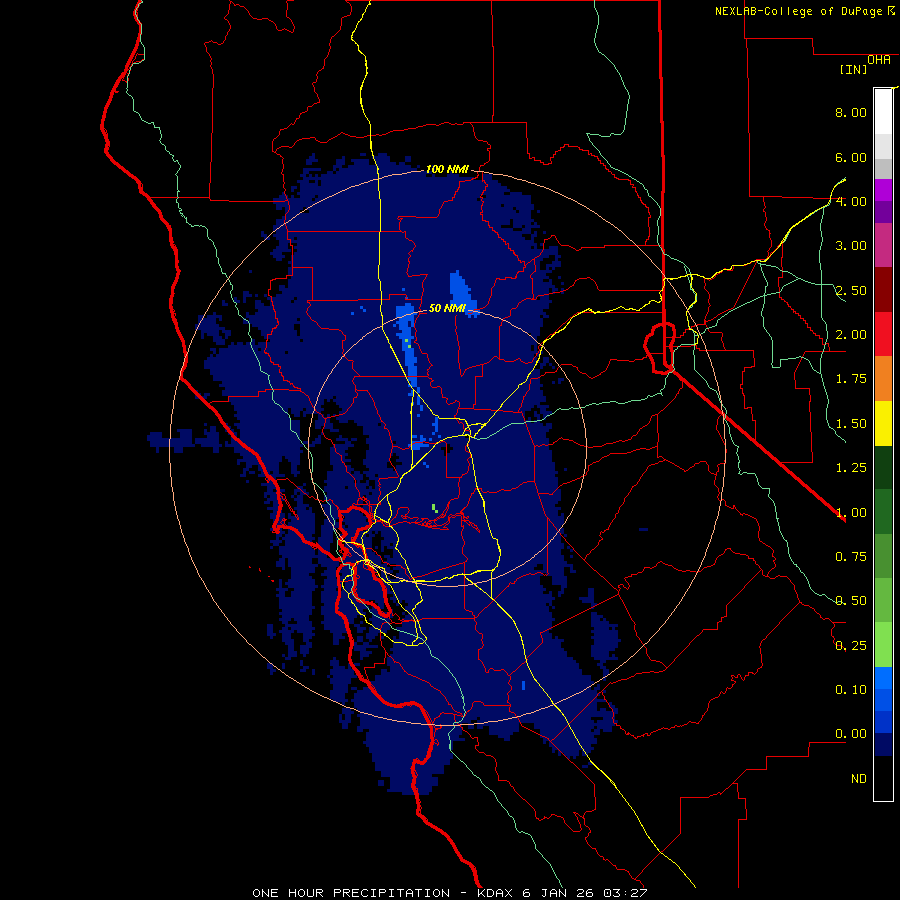
Task: Select the 1.00 legend value
Action: [851, 513]
